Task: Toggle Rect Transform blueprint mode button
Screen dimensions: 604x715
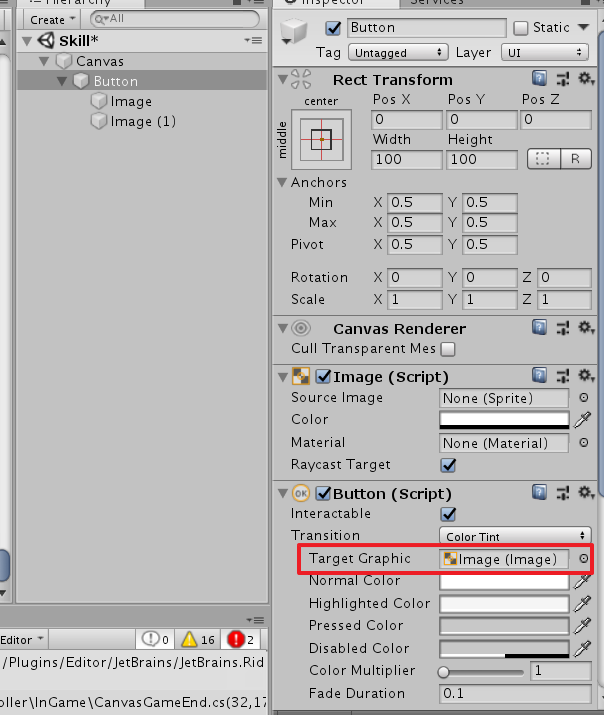Action: click(543, 159)
